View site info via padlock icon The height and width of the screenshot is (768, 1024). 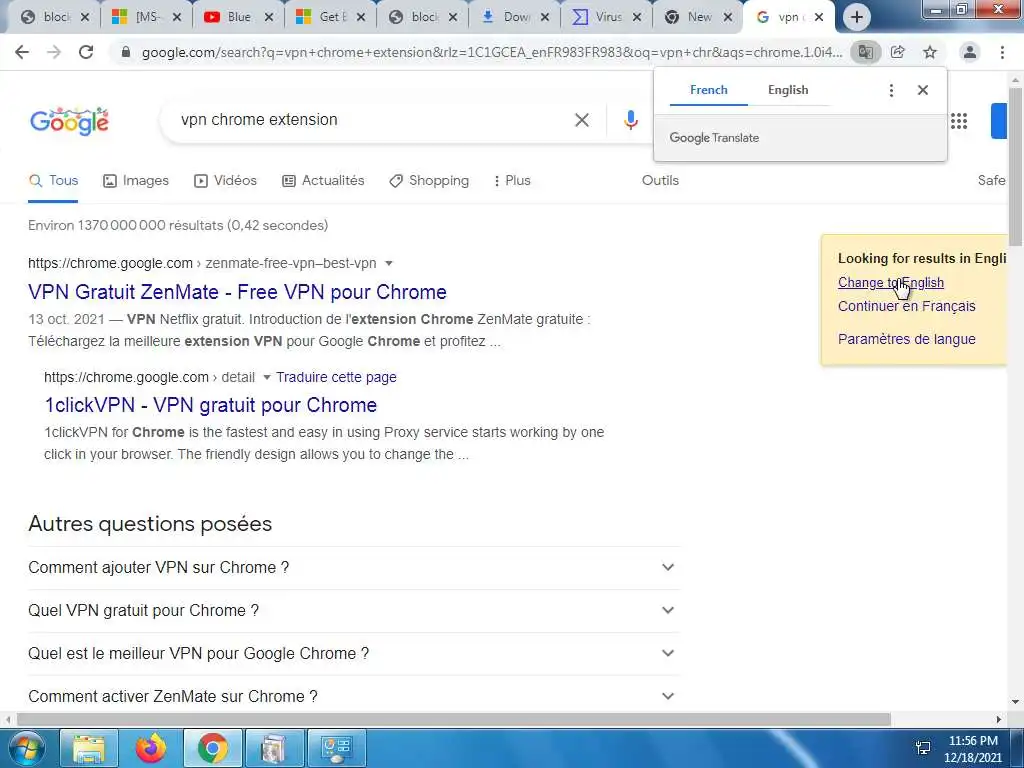click(126, 52)
